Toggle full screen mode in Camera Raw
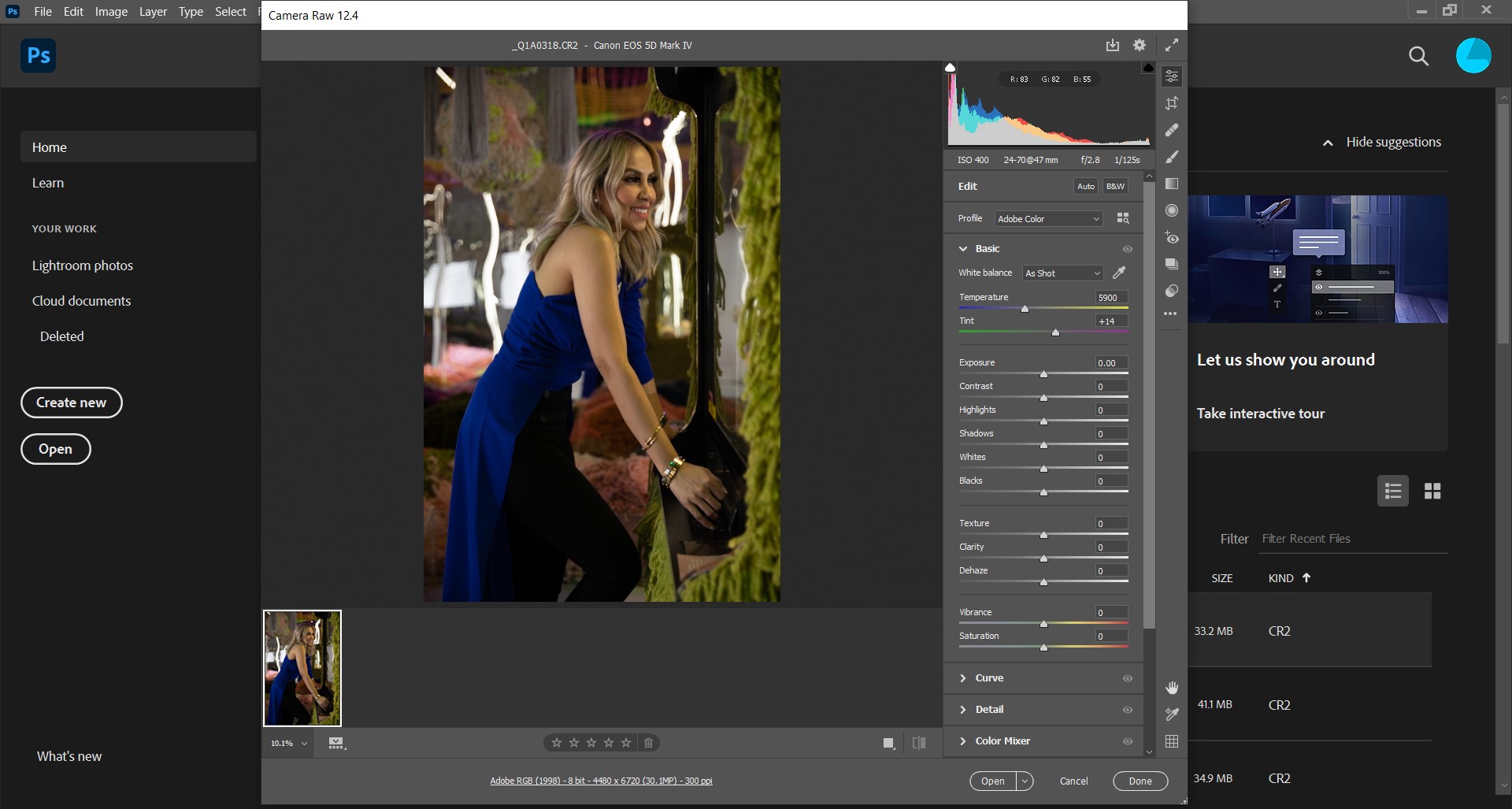Viewport: 1512px width, 809px height. [1172, 45]
